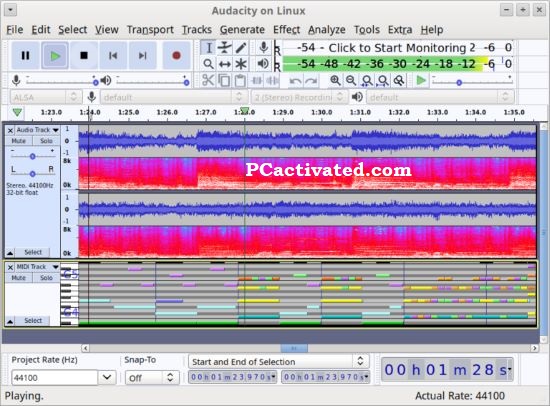Close the Audio Track with X
Screen dimensions: 550x406
10,131
